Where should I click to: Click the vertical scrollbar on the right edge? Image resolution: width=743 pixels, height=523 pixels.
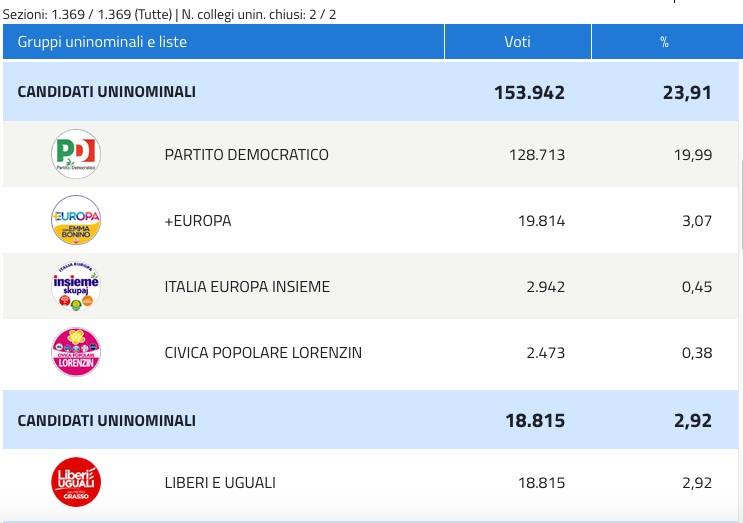[741, 205]
